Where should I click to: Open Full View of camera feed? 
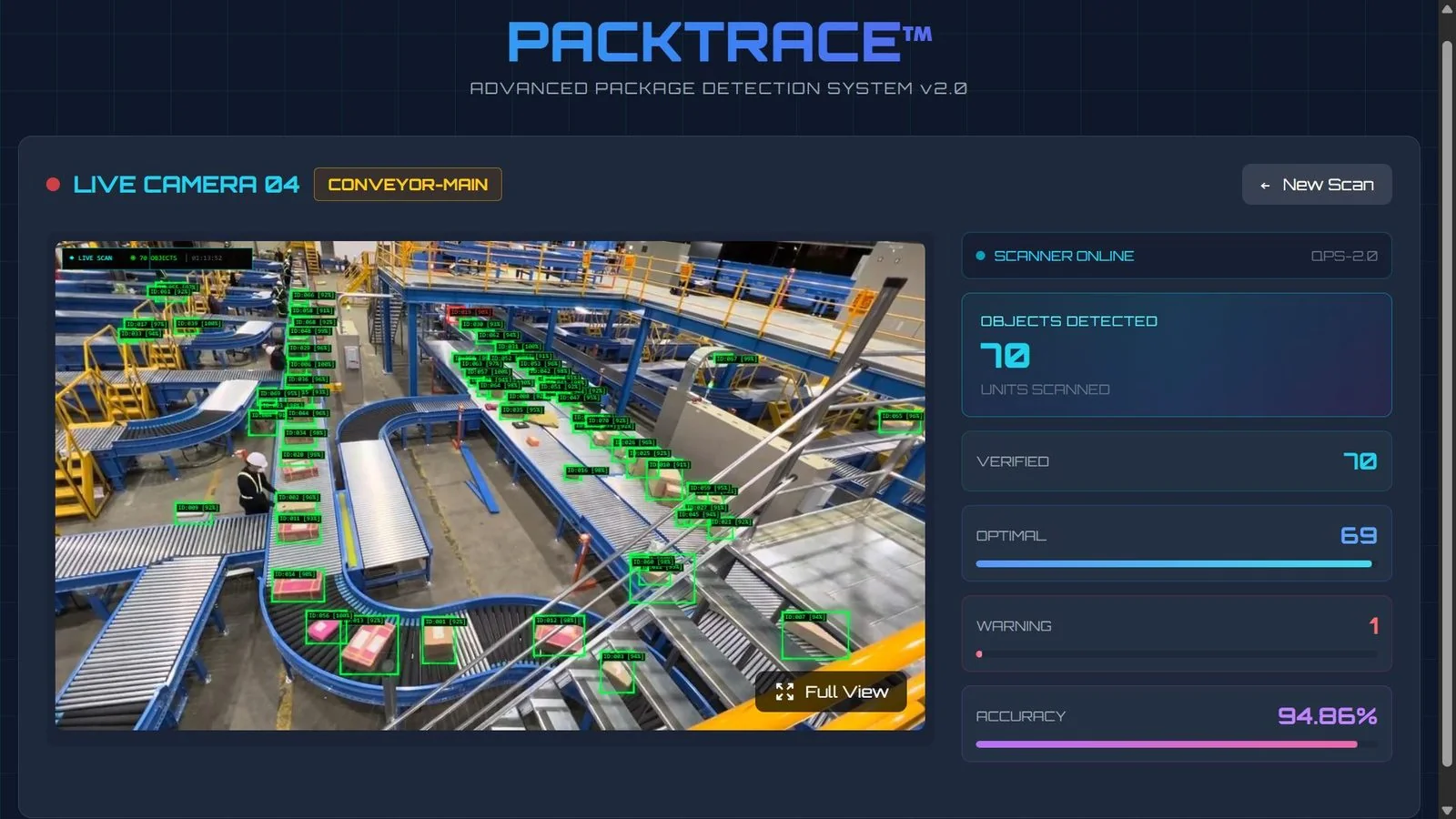tap(831, 692)
